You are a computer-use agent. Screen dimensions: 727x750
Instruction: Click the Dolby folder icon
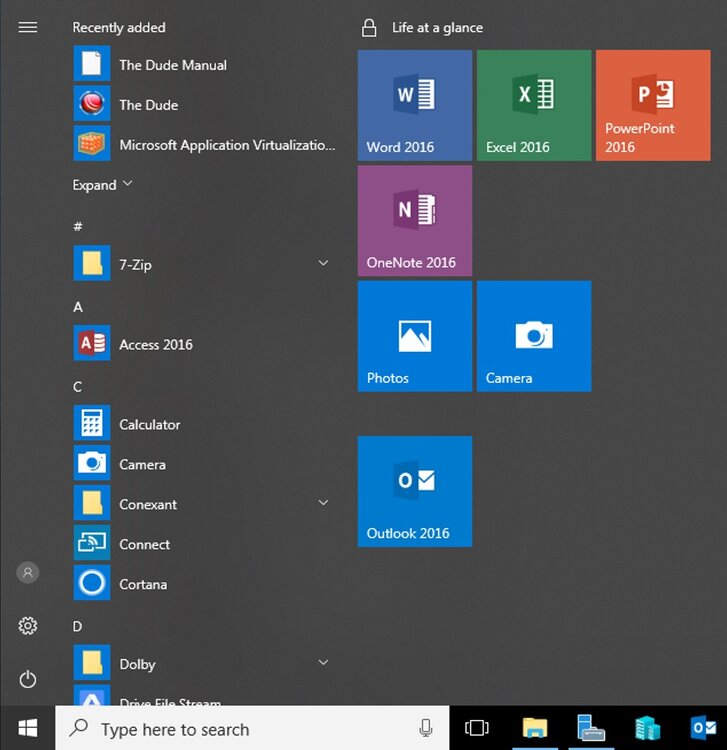(x=92, y=662)
